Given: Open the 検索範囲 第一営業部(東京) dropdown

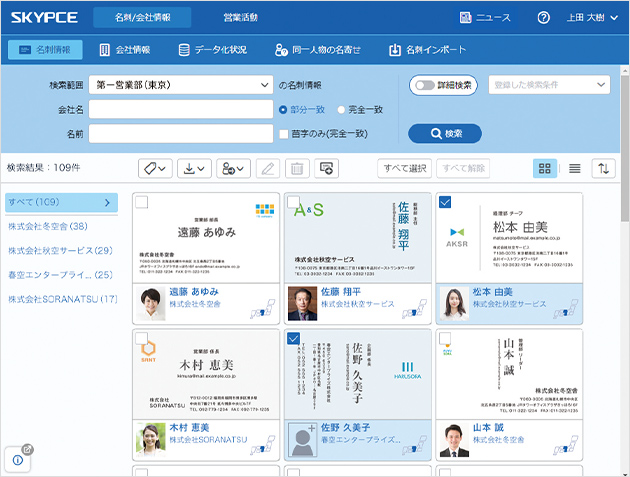Looking at the screenshot, I should point(181,85).
